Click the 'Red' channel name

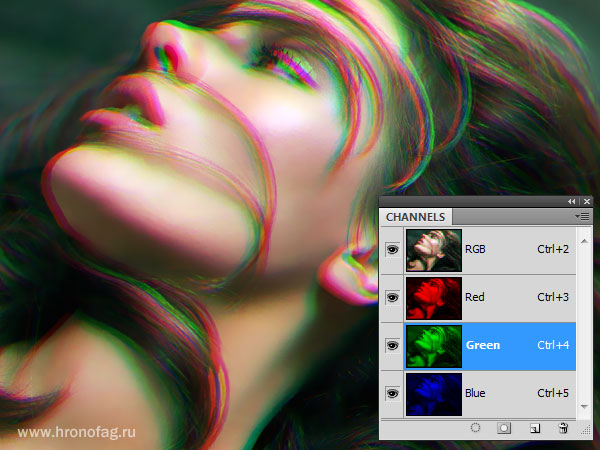[475, 297]
